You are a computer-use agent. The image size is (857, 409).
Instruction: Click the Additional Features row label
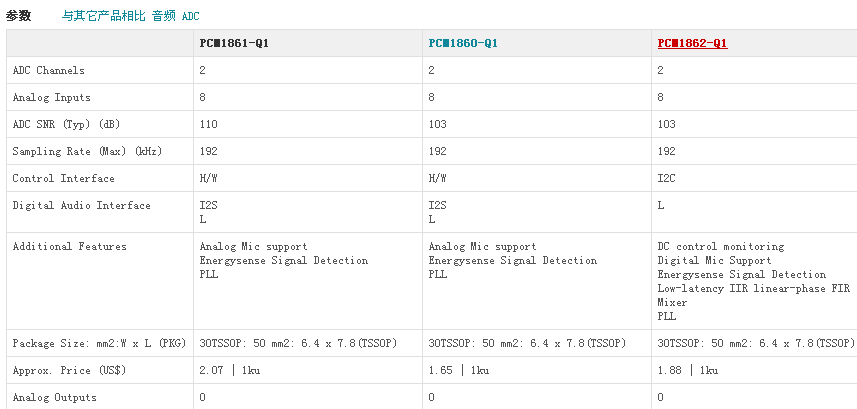click(69, 246)
